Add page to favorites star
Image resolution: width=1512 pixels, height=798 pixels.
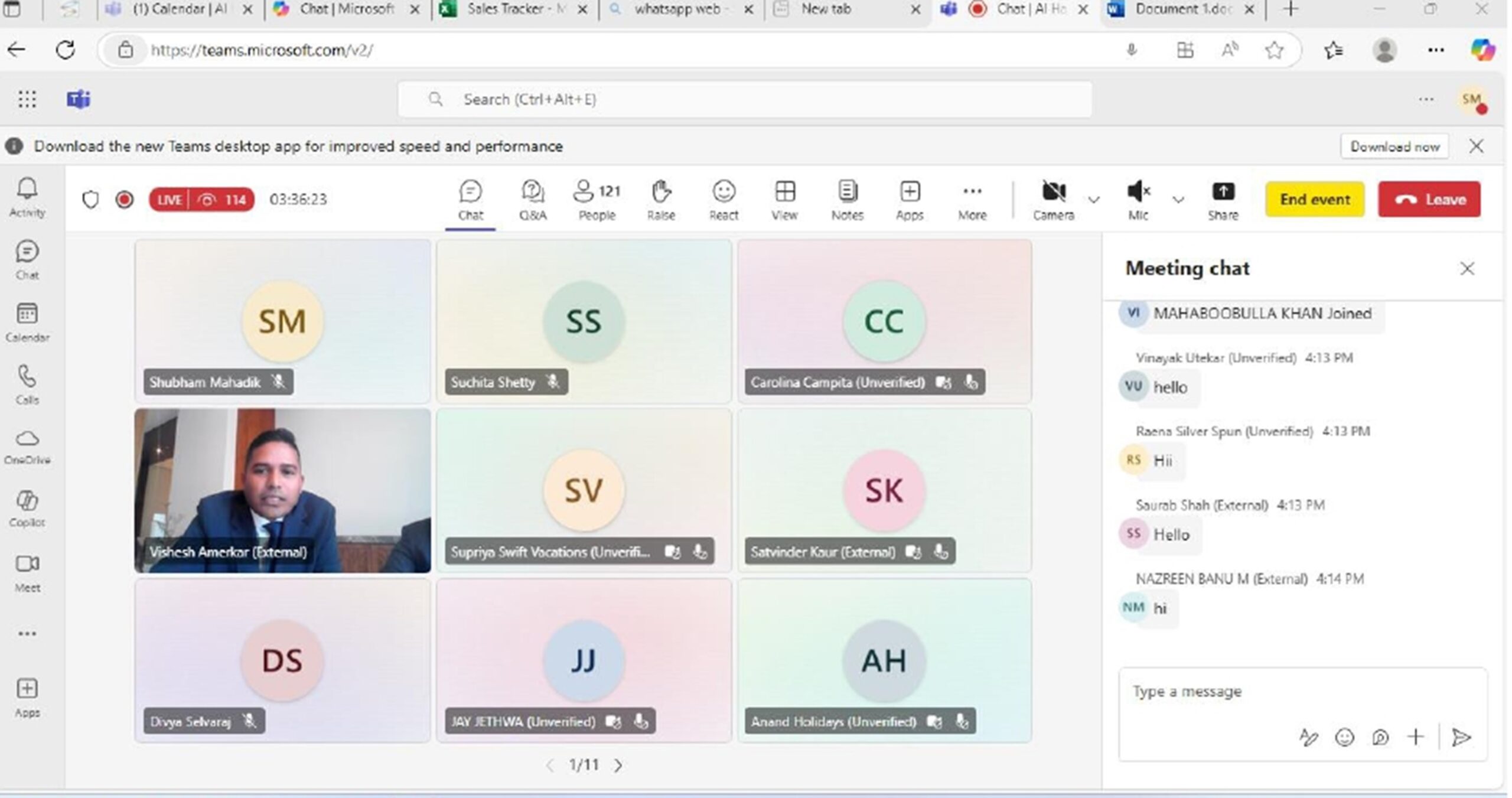(1274, 50)
